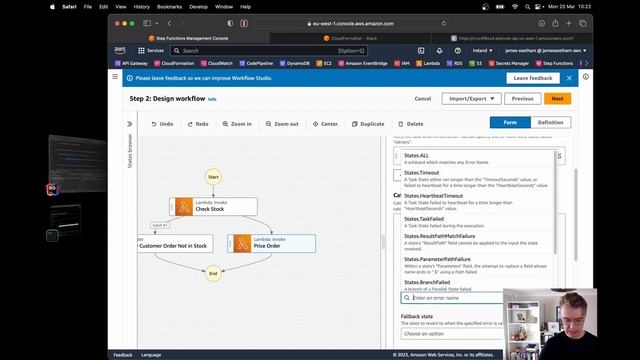Click the Previous button
640x360 pixels.
522,99
